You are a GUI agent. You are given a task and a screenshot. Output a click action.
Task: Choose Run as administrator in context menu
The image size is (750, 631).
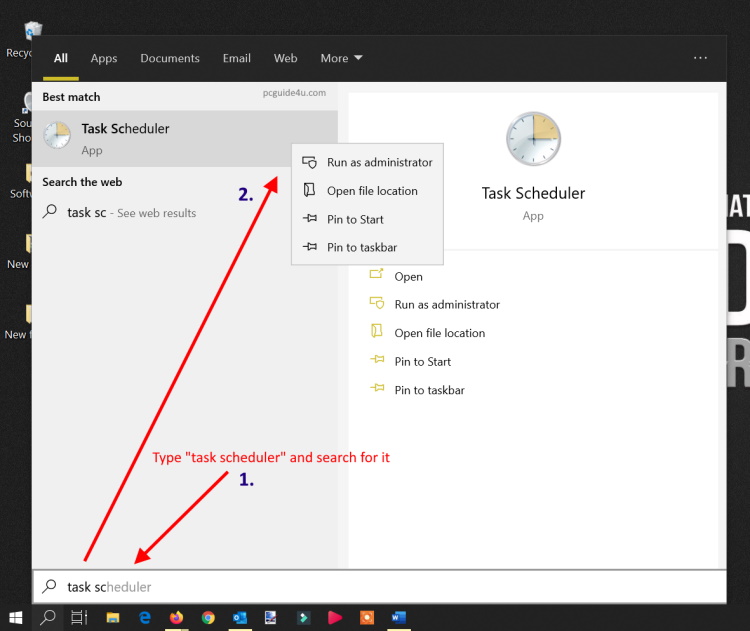[x=379, y=162]
